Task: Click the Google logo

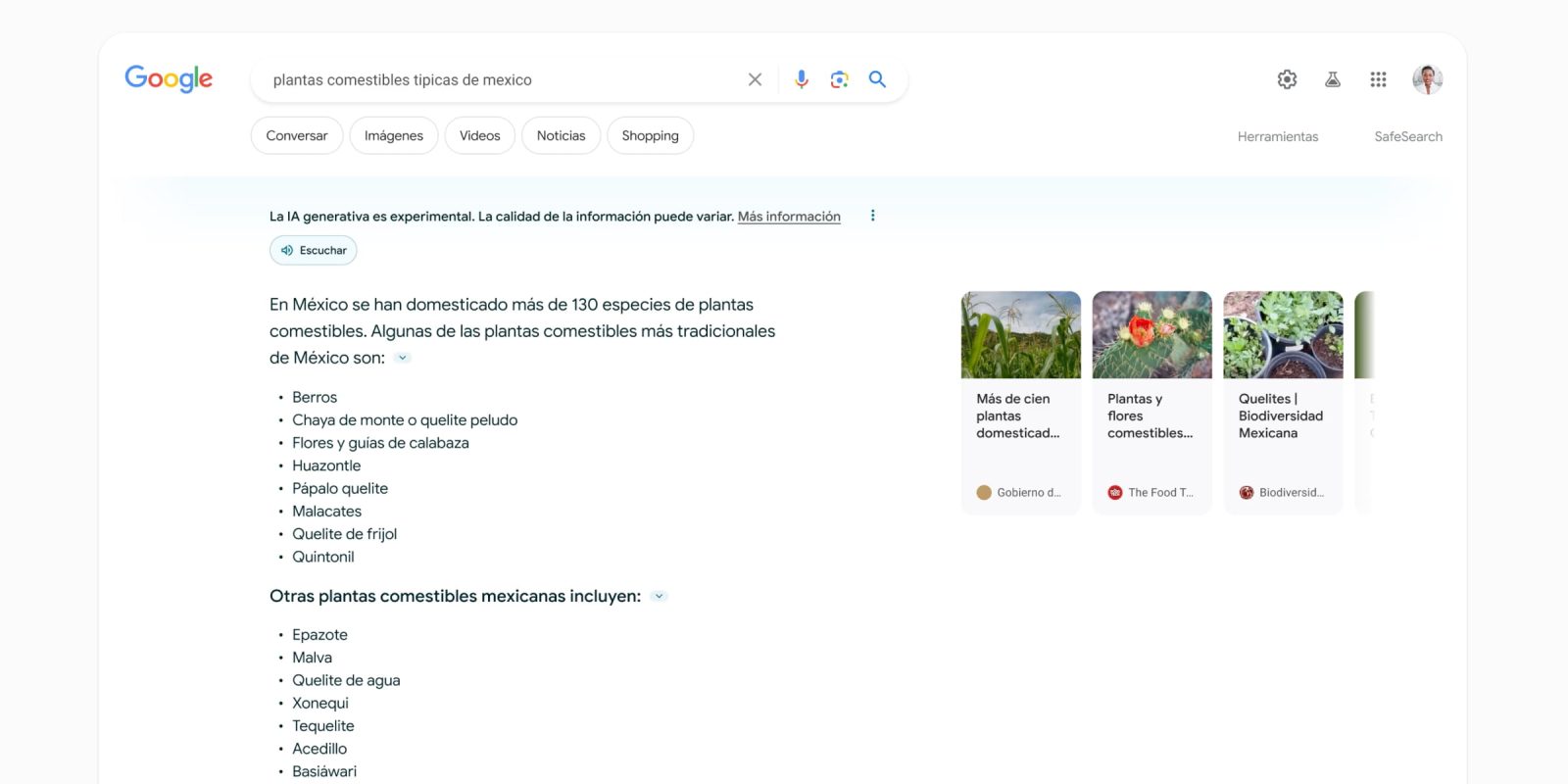Action: point(169,78)
